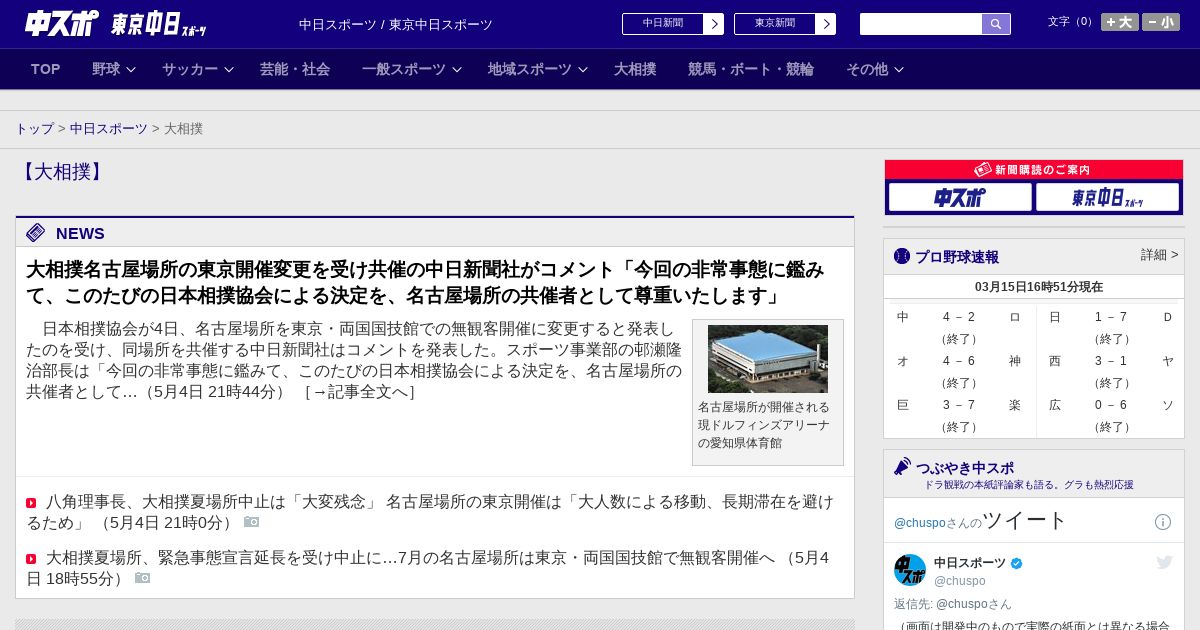1200x630 pixels.
Task: Expand the 地域スポーツ menu
Action: click(538, 69)
